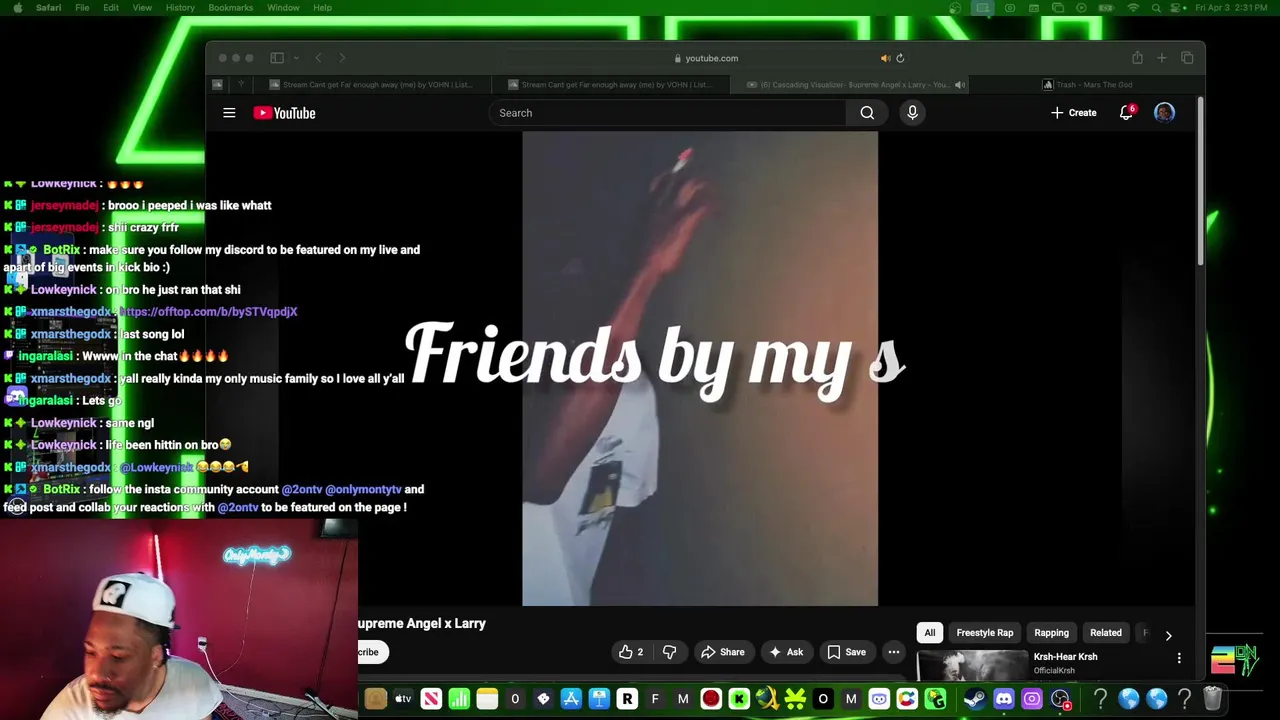Open the Edit menu
The height and width of the screenshot is (720, 1280).
point(111,8)
